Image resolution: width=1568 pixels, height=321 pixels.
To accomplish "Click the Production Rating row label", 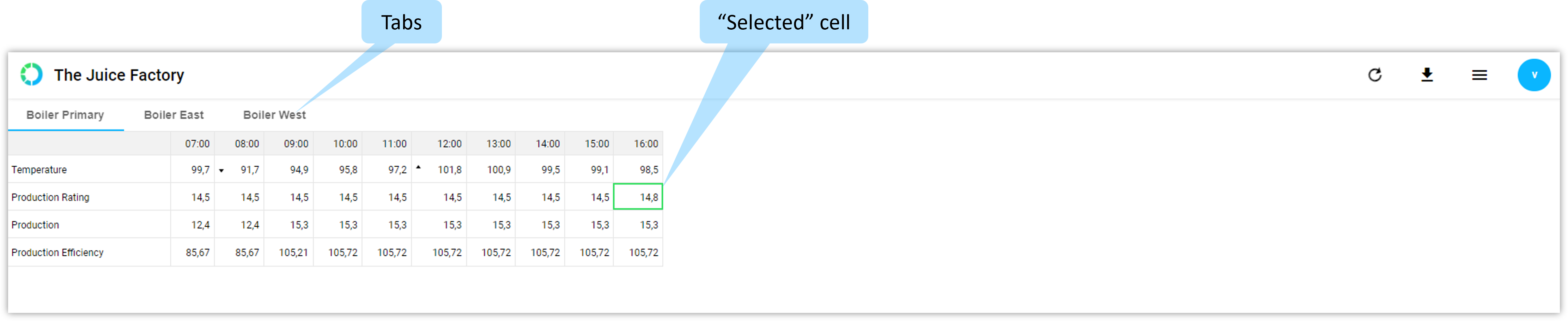I will pos(50,197).
